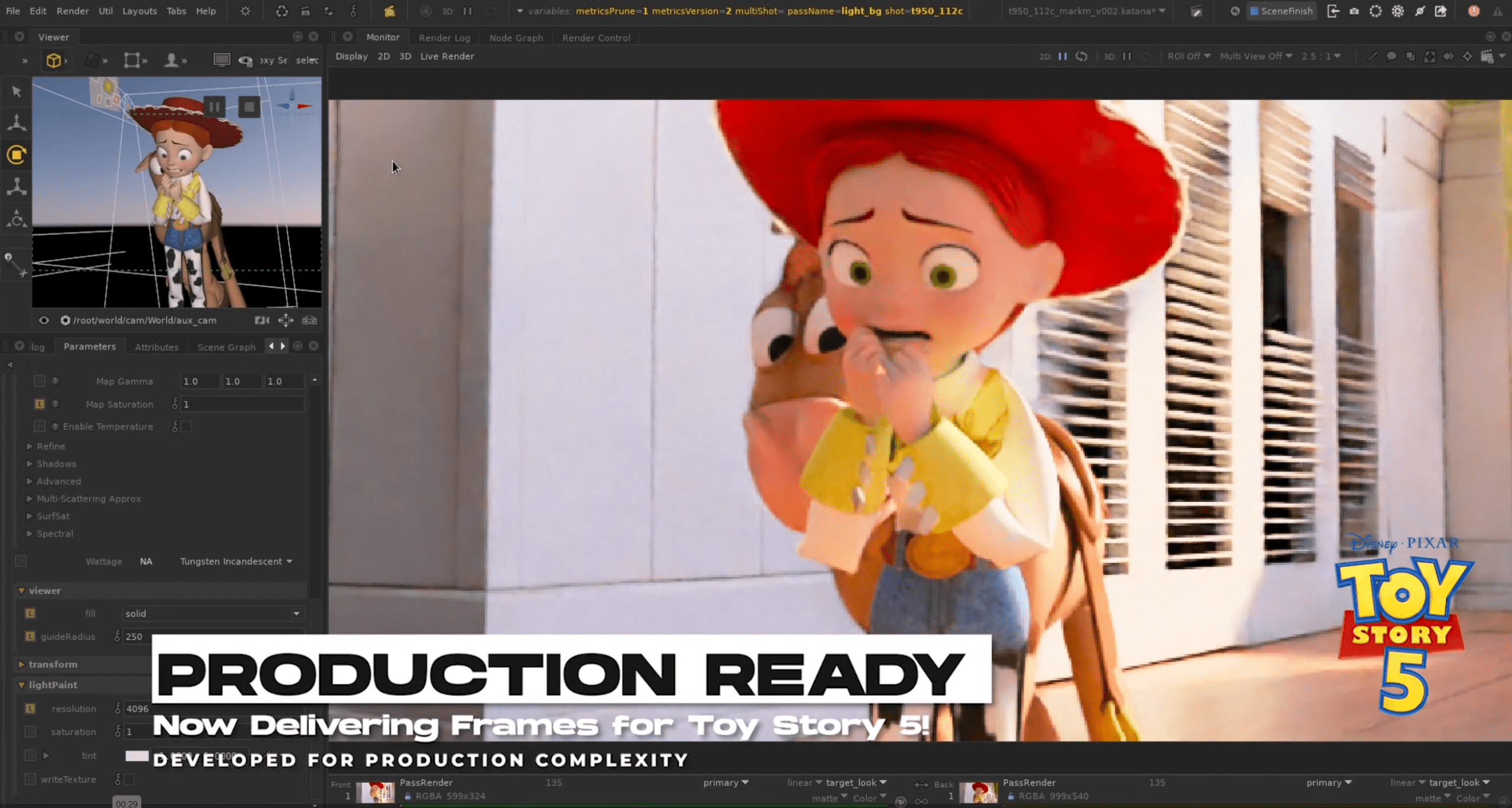This screenshot has height=808, width=1512.
Task: Toggle the writeTexture checkbox
Action: (x=128, y=779)
